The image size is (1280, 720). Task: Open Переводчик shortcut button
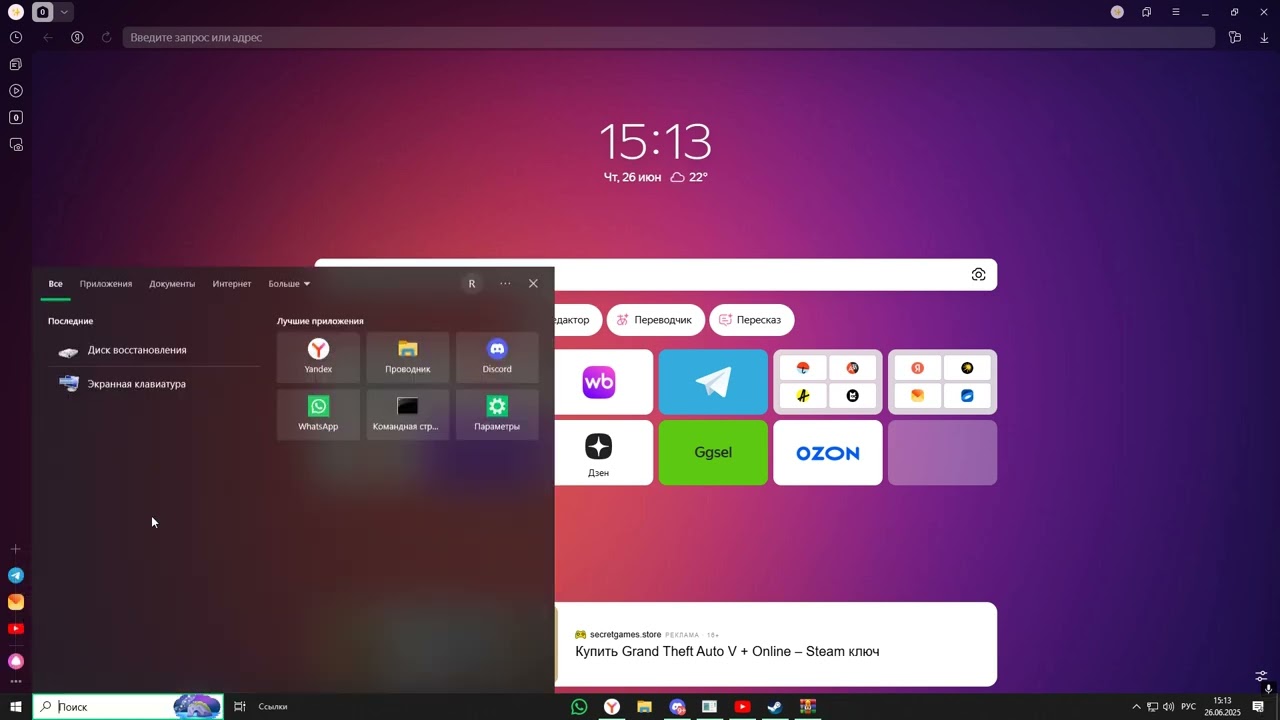tap(655, 320)
